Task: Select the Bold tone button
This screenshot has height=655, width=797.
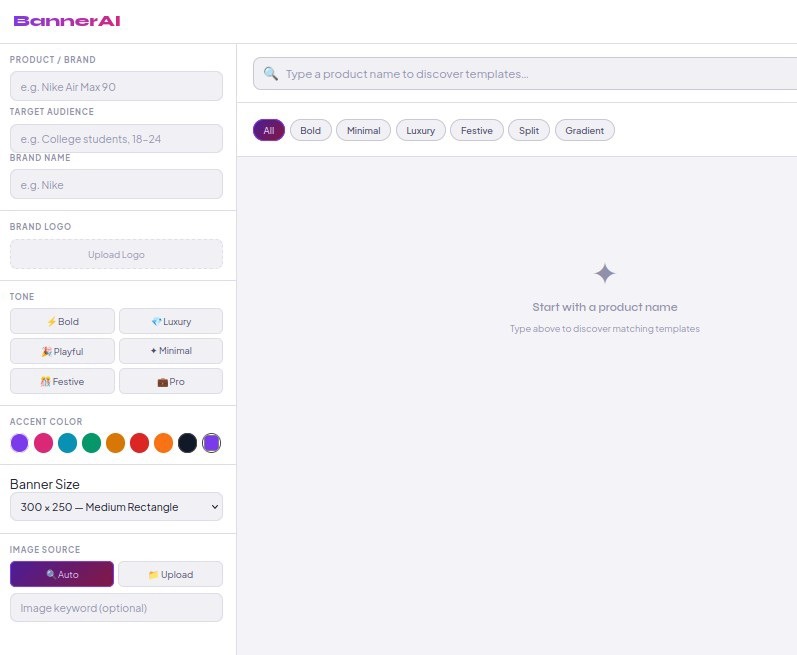Action: click(x=62, y=321)
